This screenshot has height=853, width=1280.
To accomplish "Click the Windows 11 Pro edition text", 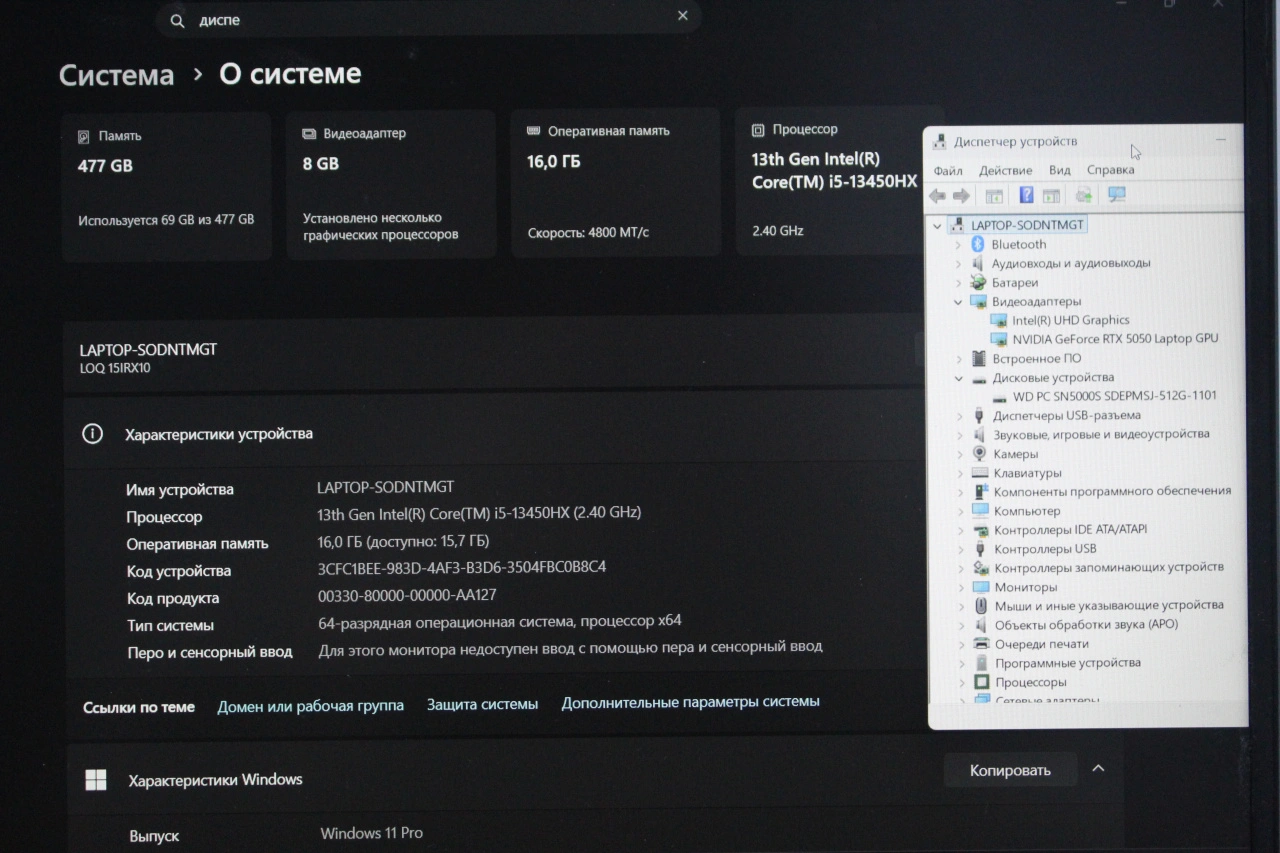I will point(371,833).
